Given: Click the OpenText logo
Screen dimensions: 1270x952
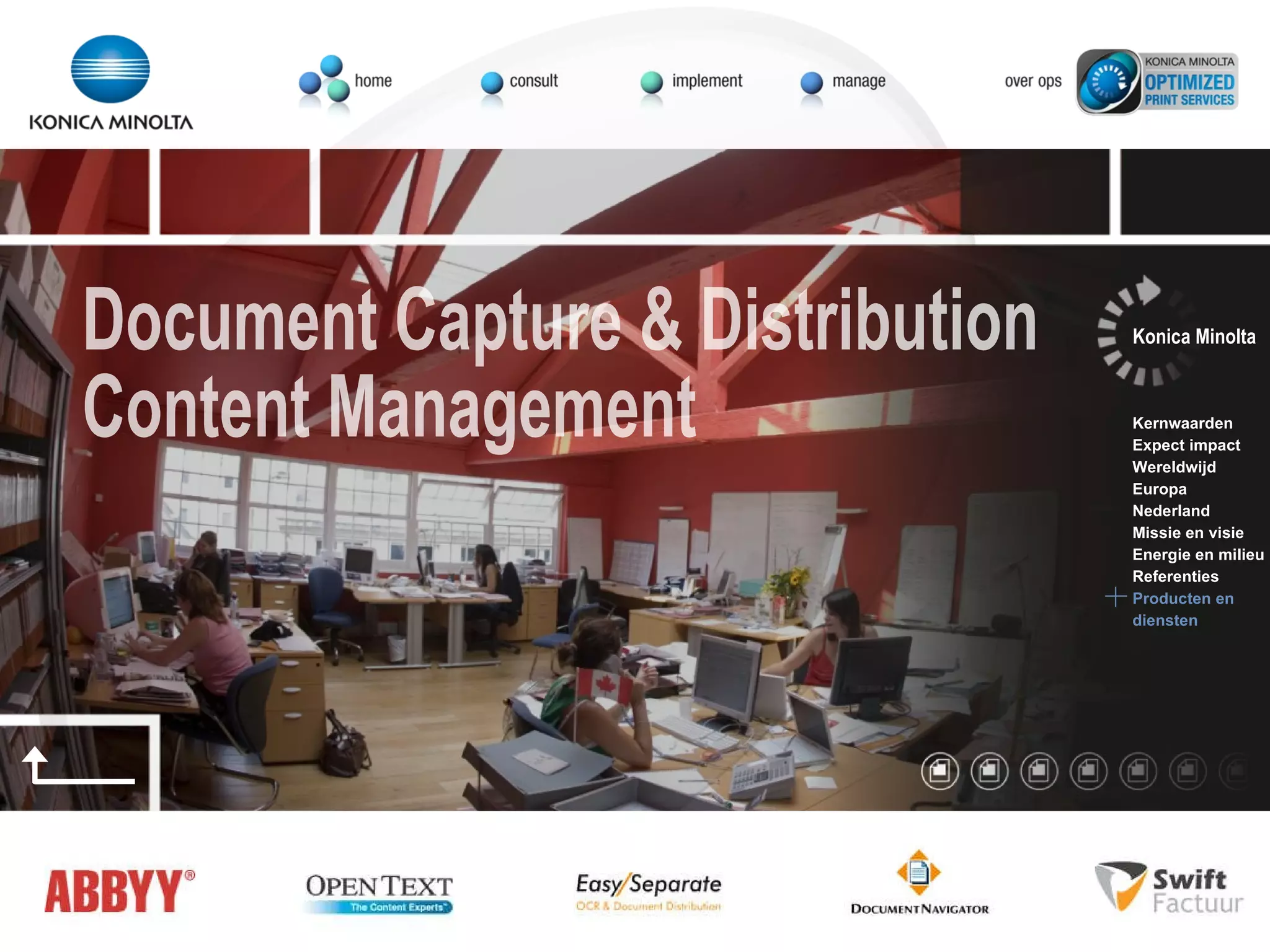Looking at the screenshot, I should [x=379, y=893].
